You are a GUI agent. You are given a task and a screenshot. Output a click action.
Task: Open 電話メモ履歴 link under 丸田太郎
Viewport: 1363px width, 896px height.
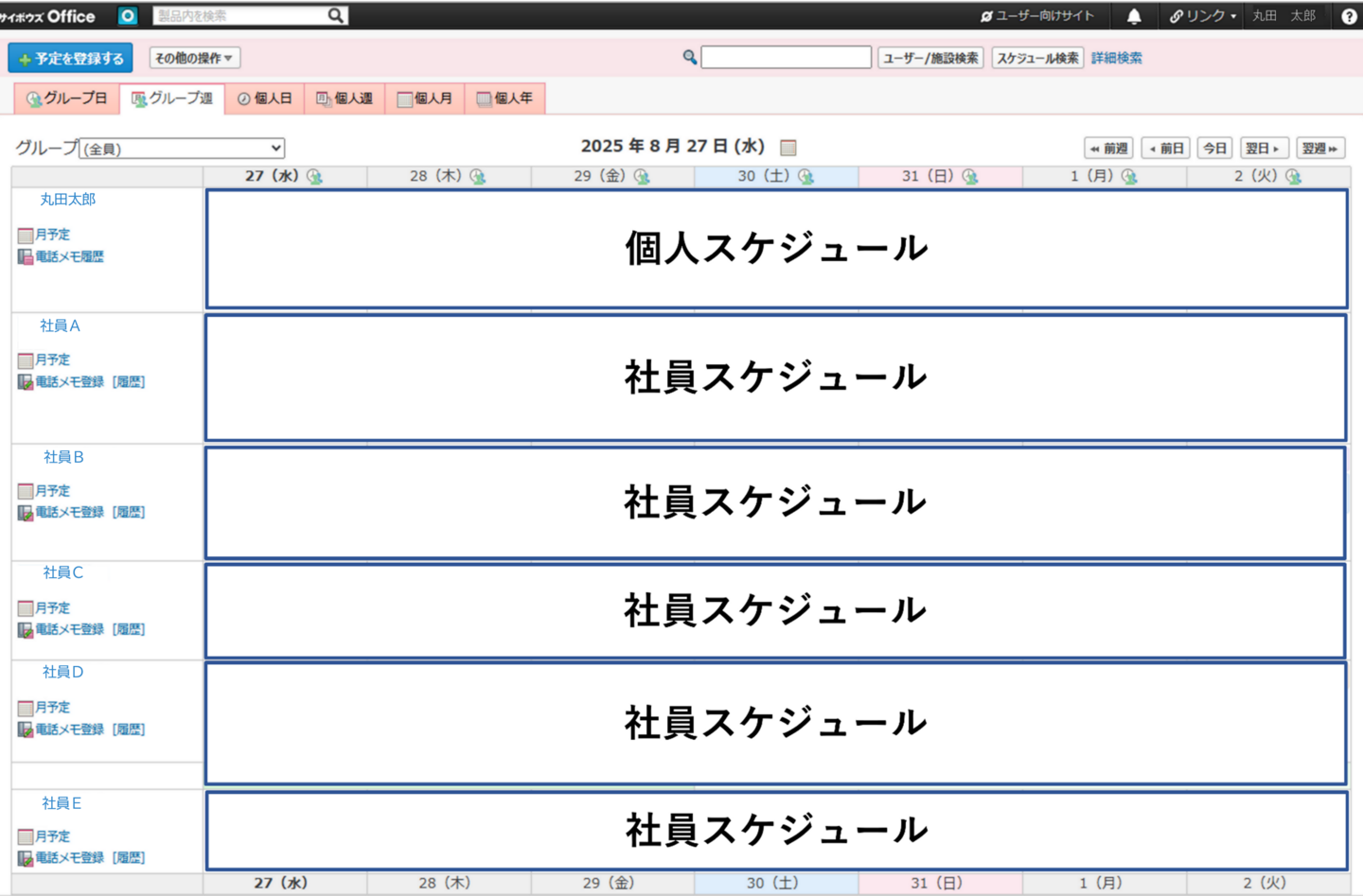click(x=69, y=256)
